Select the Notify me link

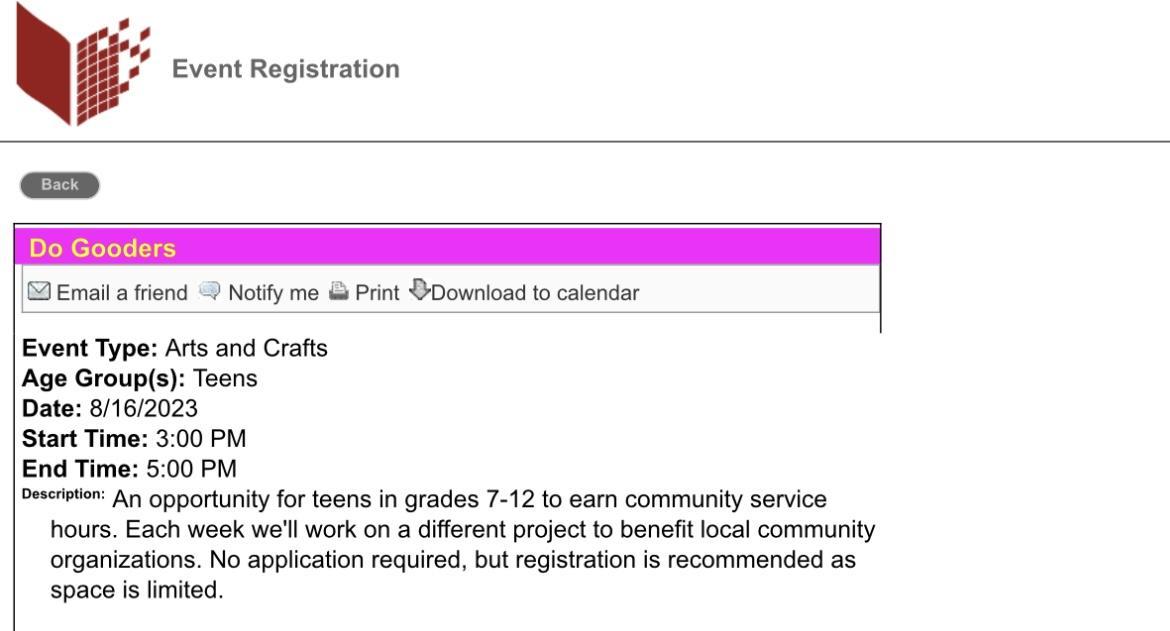click(x=273, y=293)
